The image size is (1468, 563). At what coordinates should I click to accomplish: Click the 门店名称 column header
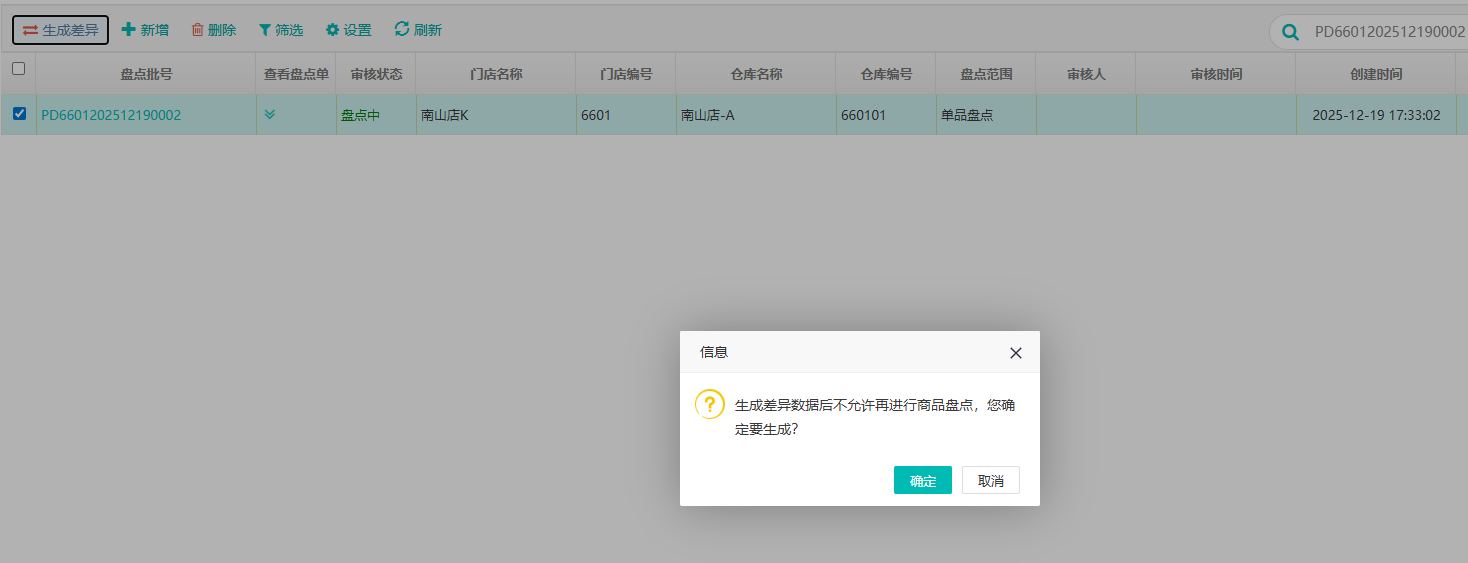496,74
